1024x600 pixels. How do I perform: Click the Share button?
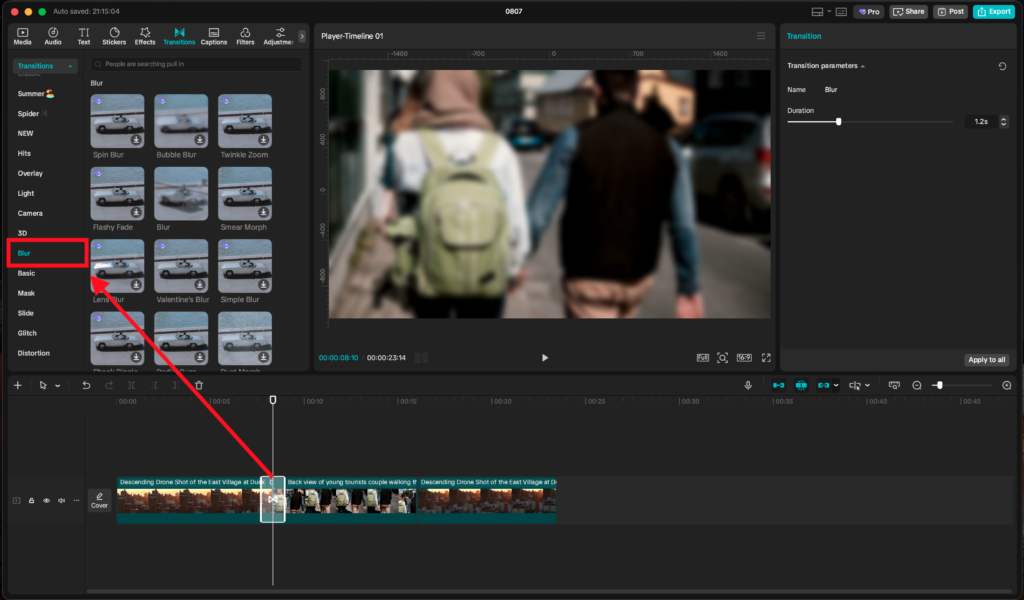coord(908,12)
